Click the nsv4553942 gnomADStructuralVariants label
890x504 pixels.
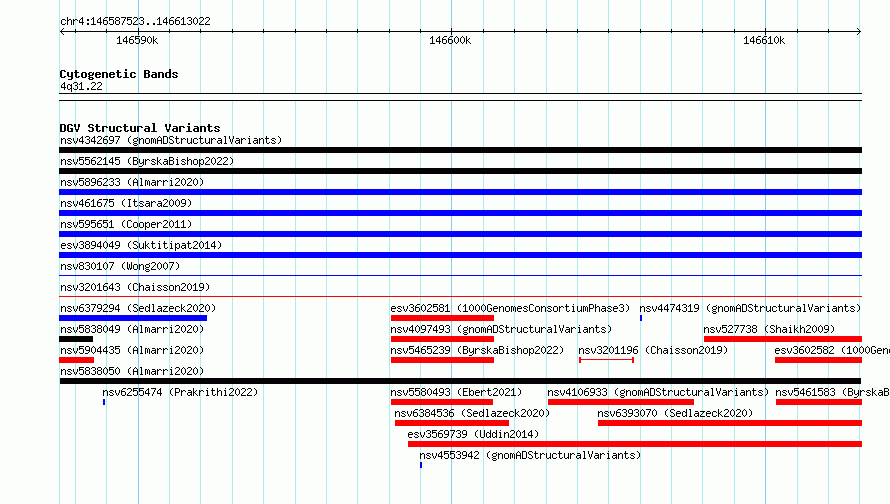click(x=530, y=455)
